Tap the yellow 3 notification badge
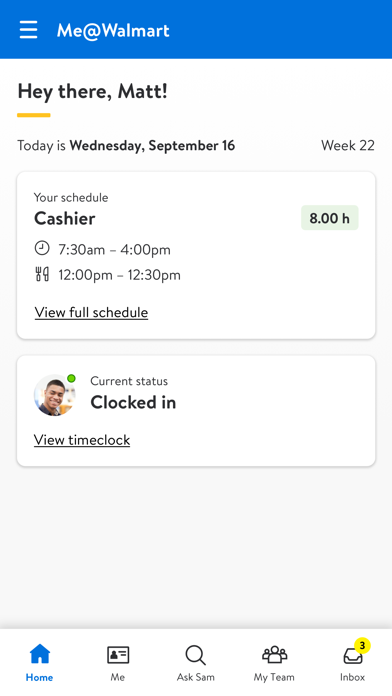This screenshot has height=696, width=392. 362,645
